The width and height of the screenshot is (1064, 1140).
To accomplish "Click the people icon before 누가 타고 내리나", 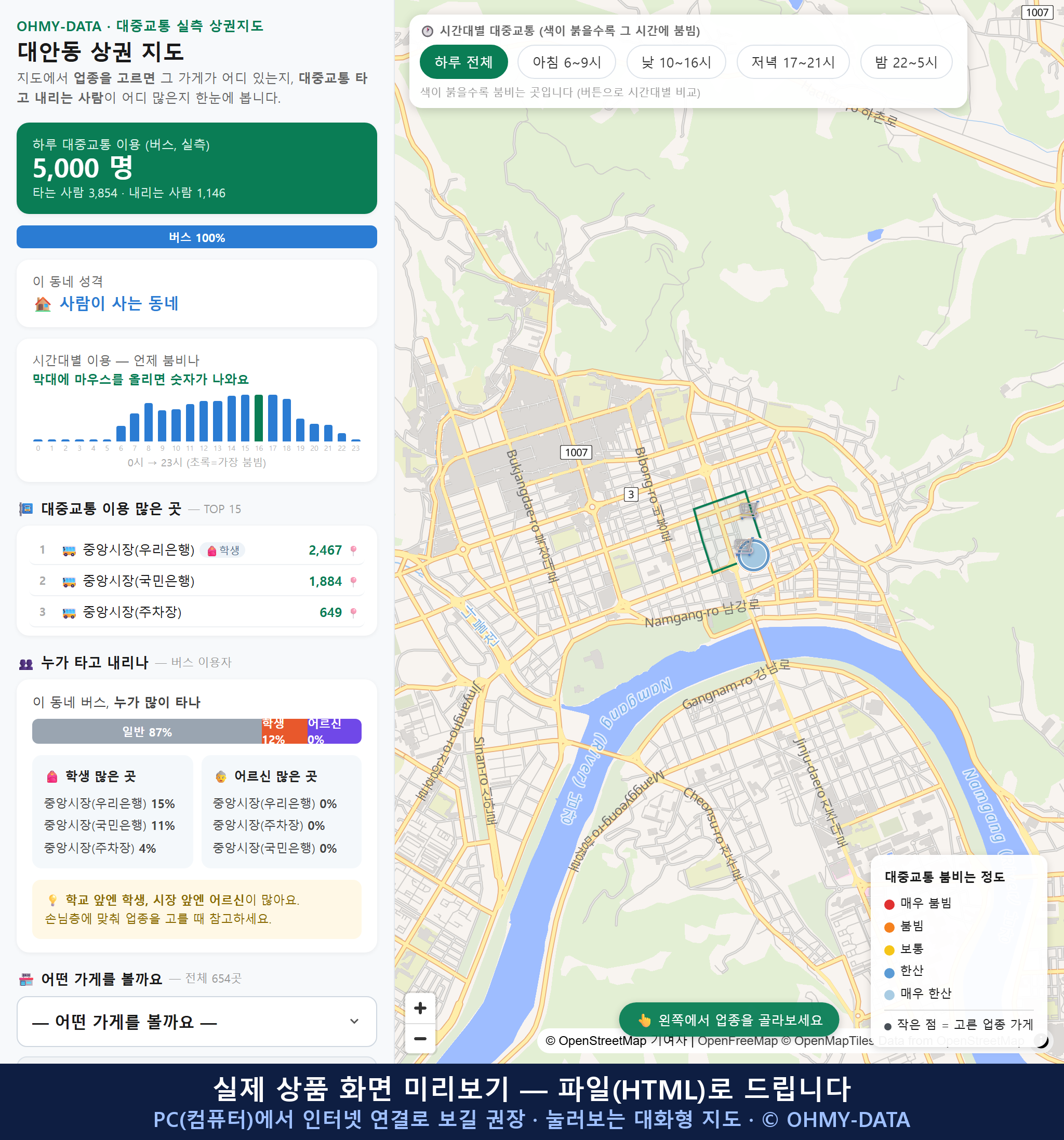I will [26, 663].
